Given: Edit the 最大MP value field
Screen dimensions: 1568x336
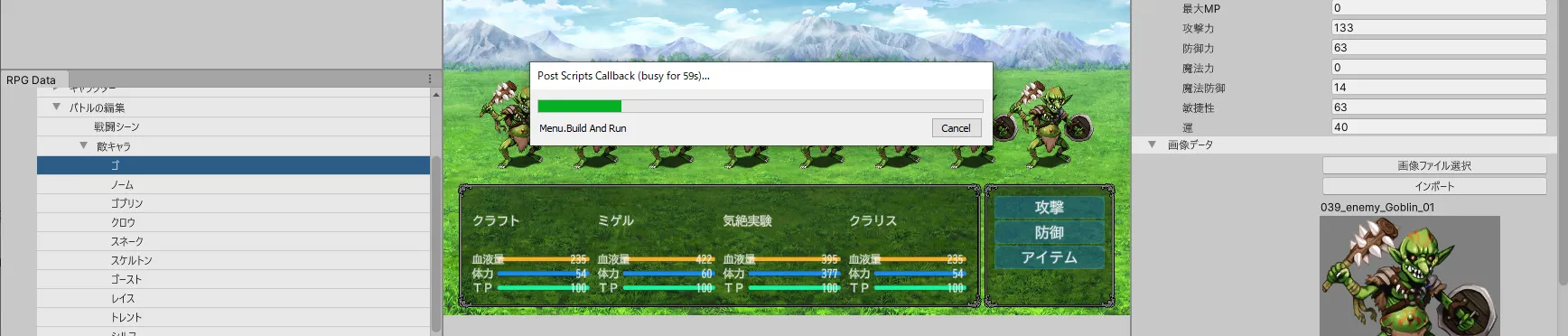Looking at the screenshot, I should tap(1439, 7).
